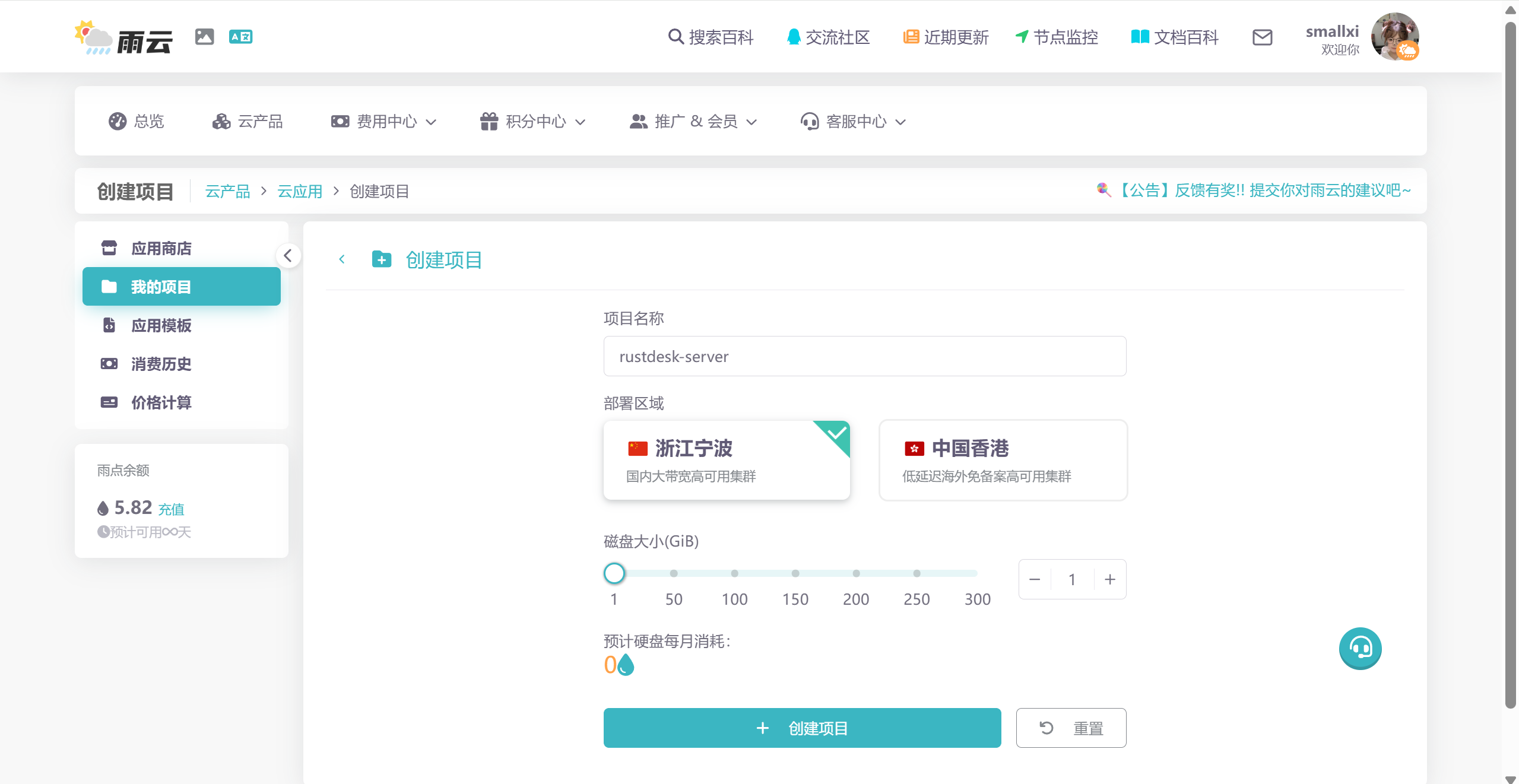The width and height of the screenshot is (1519, 784).
Task: Open 应用商店 in the sidebar
Action: (161, 248)
